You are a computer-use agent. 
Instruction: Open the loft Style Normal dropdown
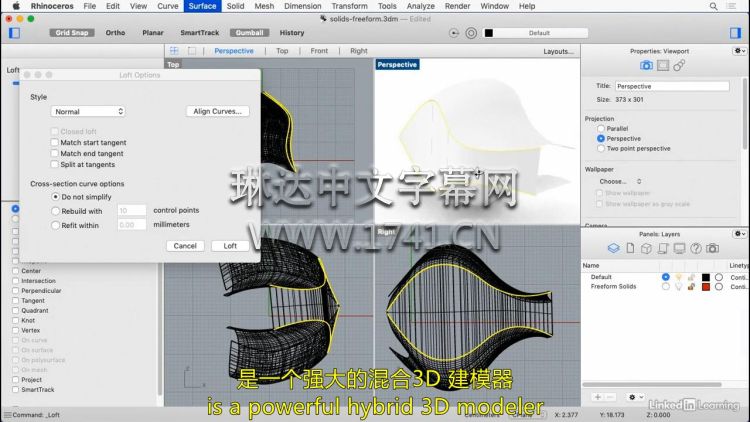coord(88,111)
